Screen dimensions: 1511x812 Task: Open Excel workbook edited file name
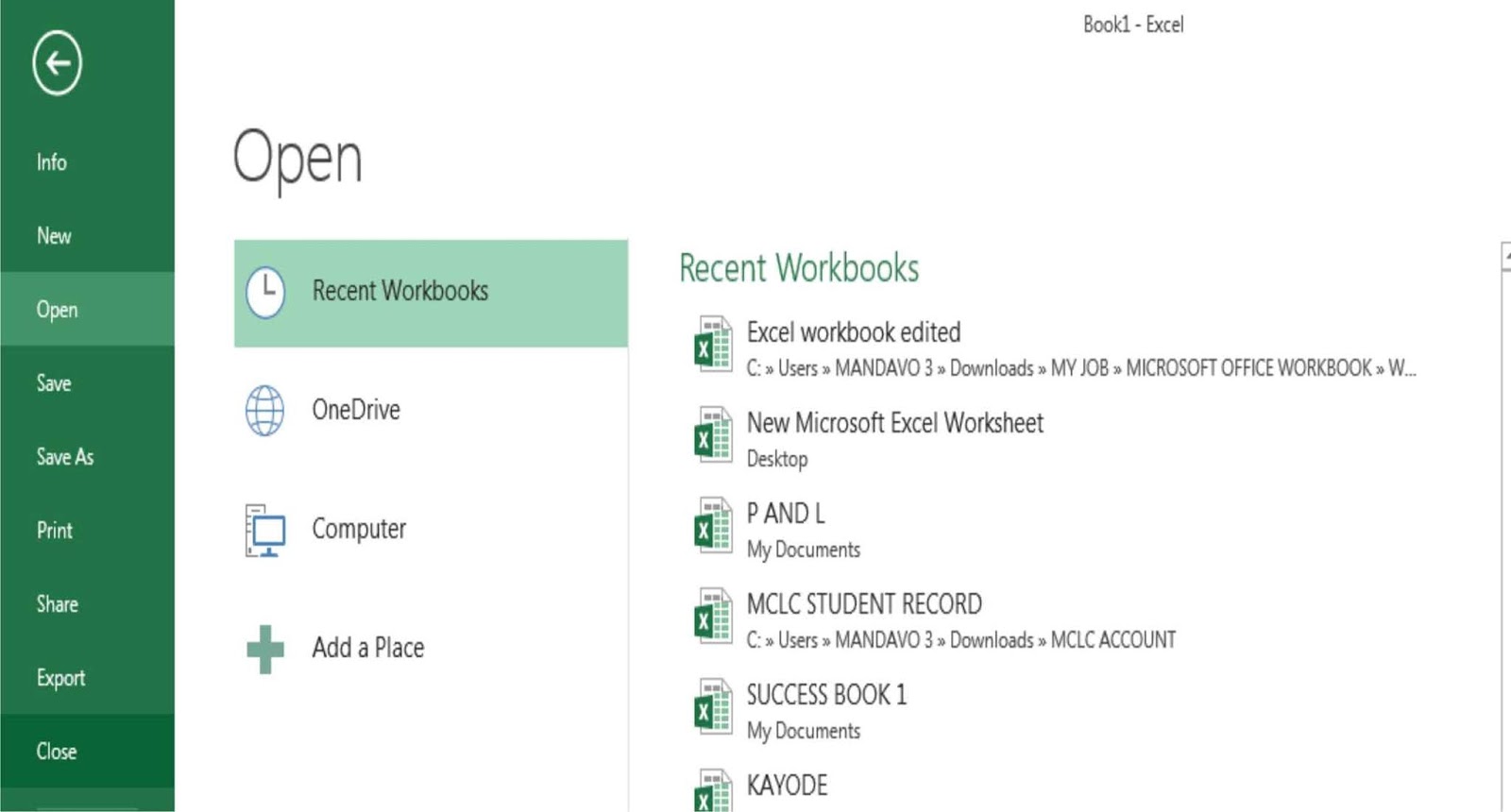pos(854,332)
